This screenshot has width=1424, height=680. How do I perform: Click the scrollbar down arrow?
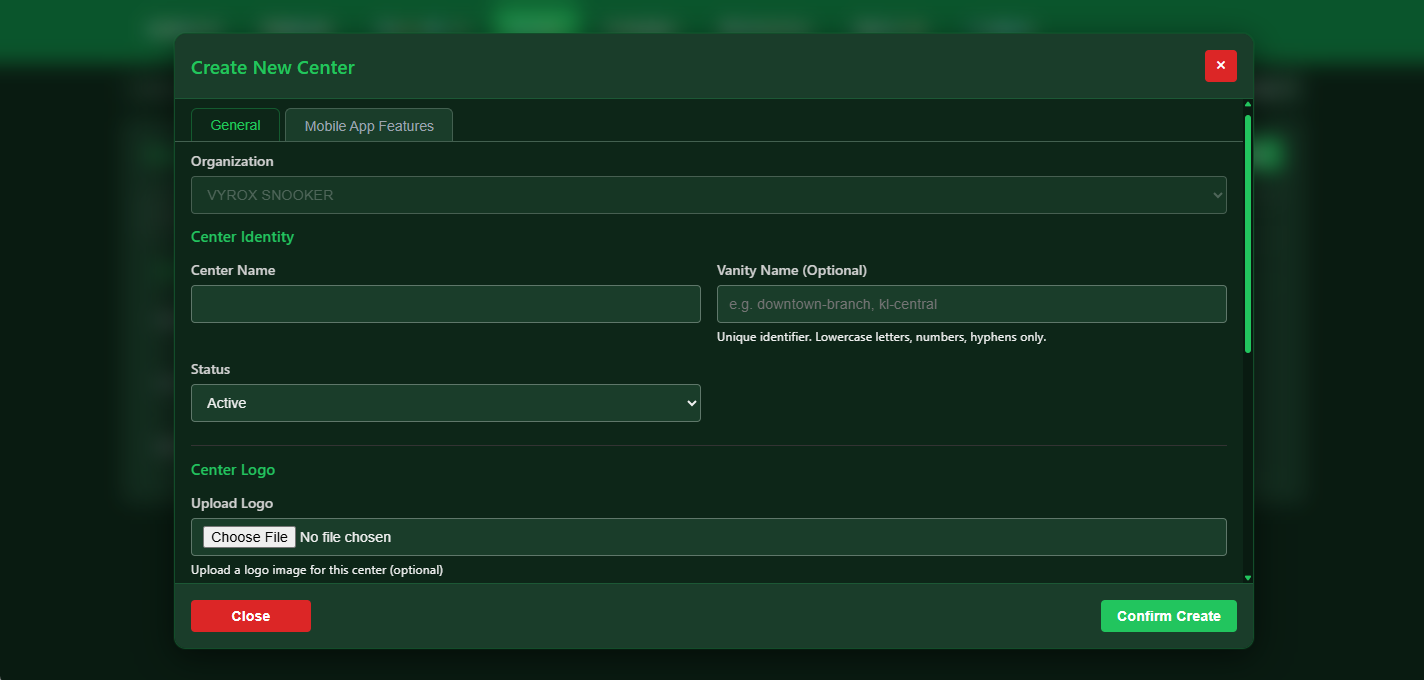[x=1247, y=576]
